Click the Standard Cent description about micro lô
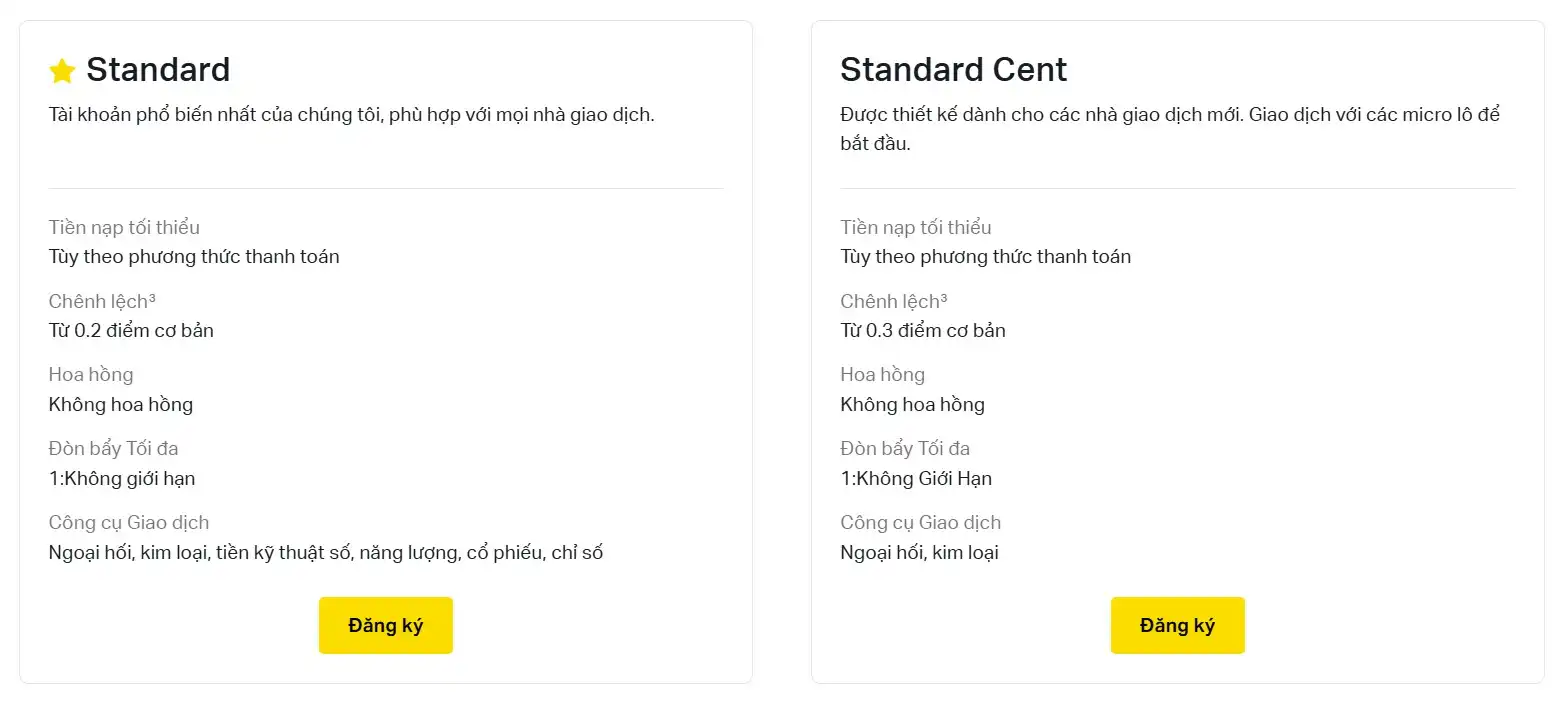Screen dimensions: 1564x703 pos(1170,129)
